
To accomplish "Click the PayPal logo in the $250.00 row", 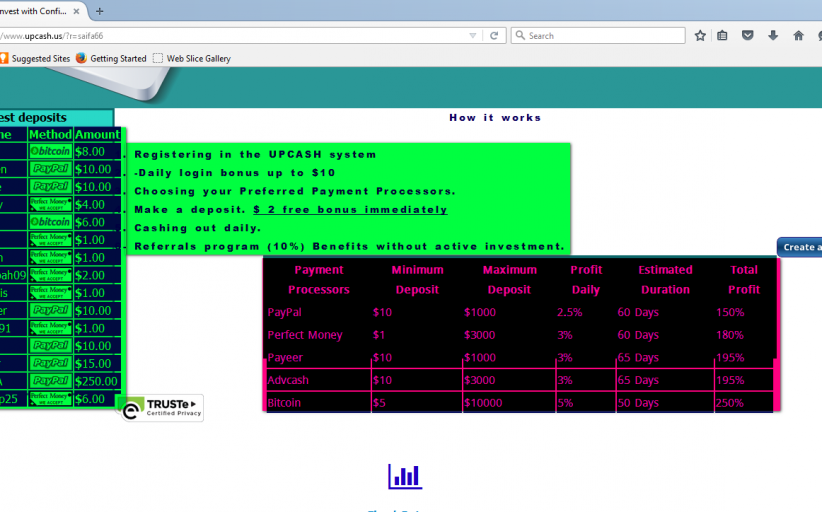I will click(50, 381).
